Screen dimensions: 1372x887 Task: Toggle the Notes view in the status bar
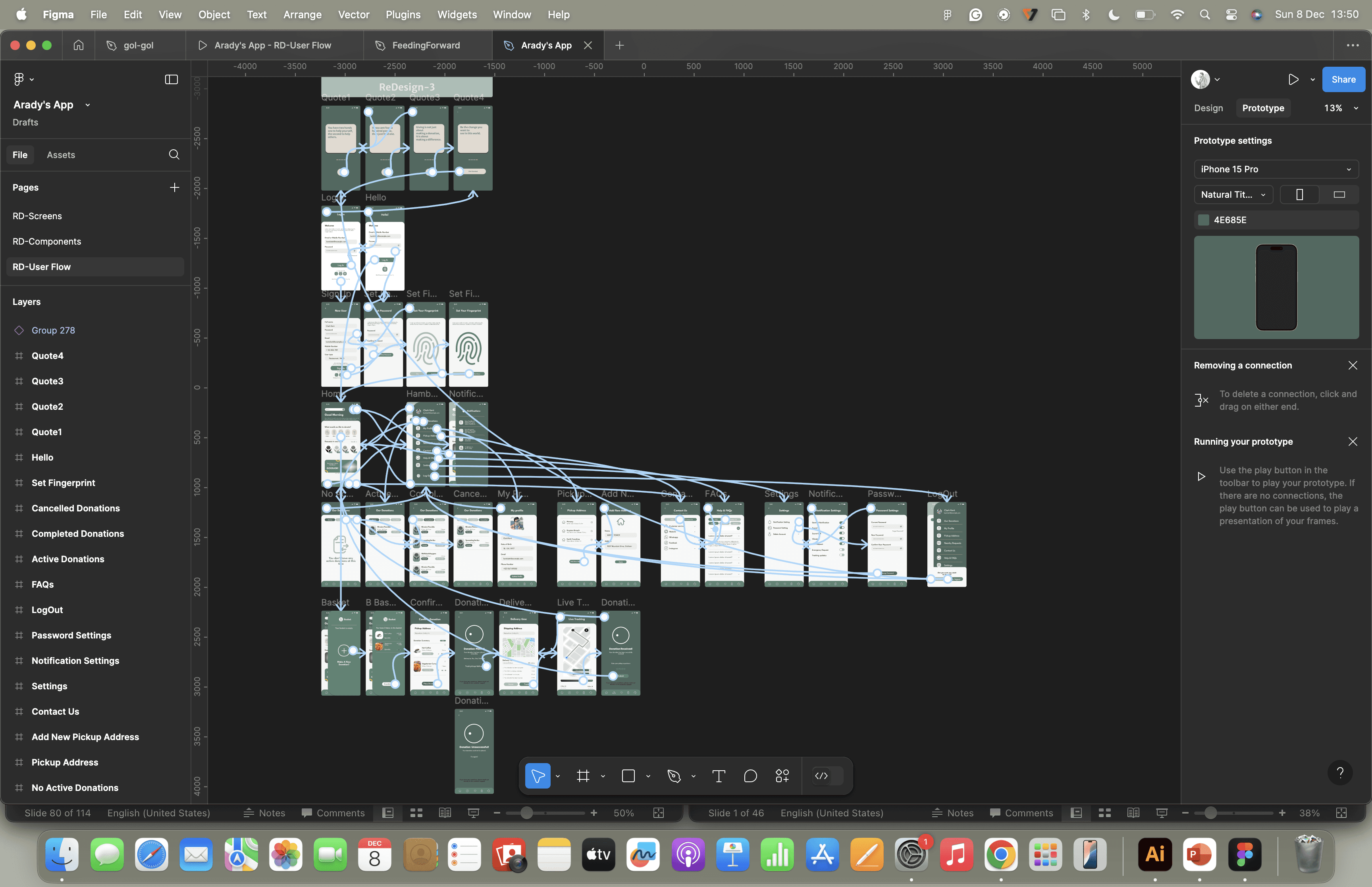coord(265,813)
